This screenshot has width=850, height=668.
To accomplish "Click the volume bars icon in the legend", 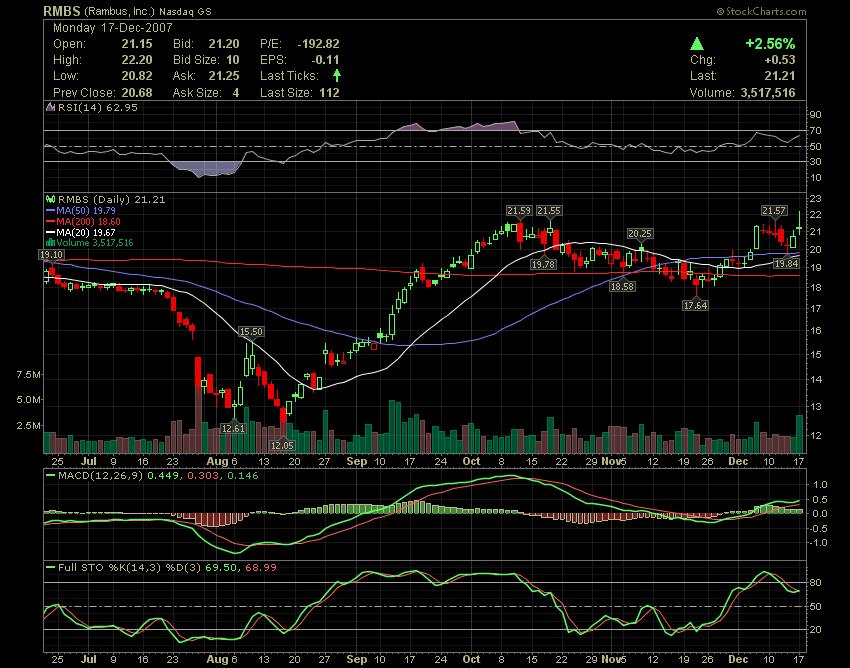I will click(51, 242).
